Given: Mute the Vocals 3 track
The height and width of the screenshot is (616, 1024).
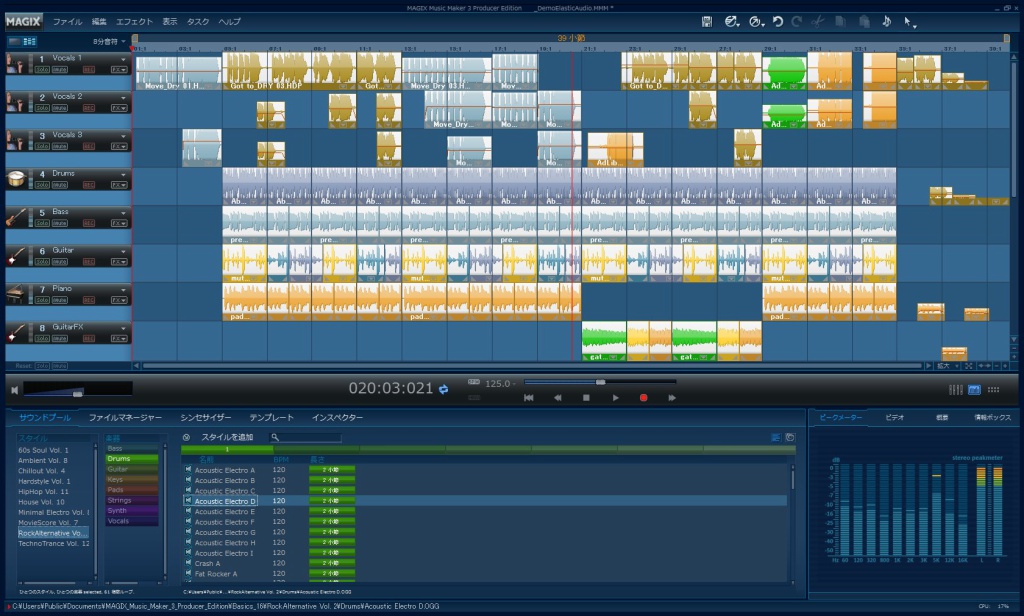Looking at the screenshot, I should tap(59, 146).
